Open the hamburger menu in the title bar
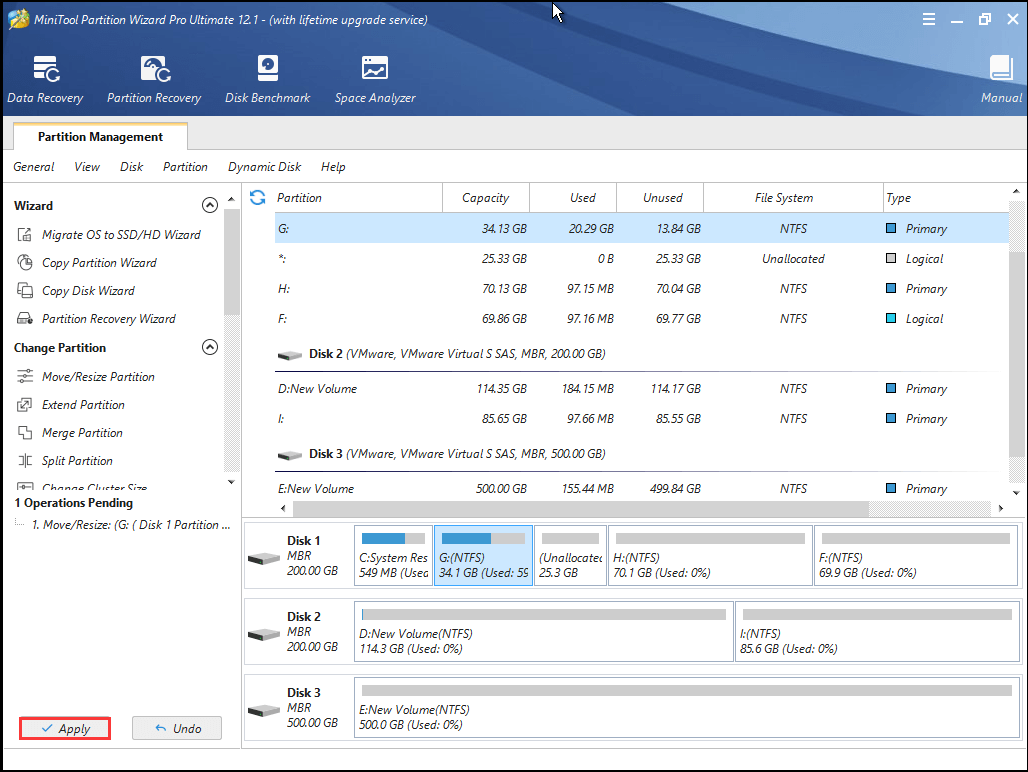 coord(928,19)
